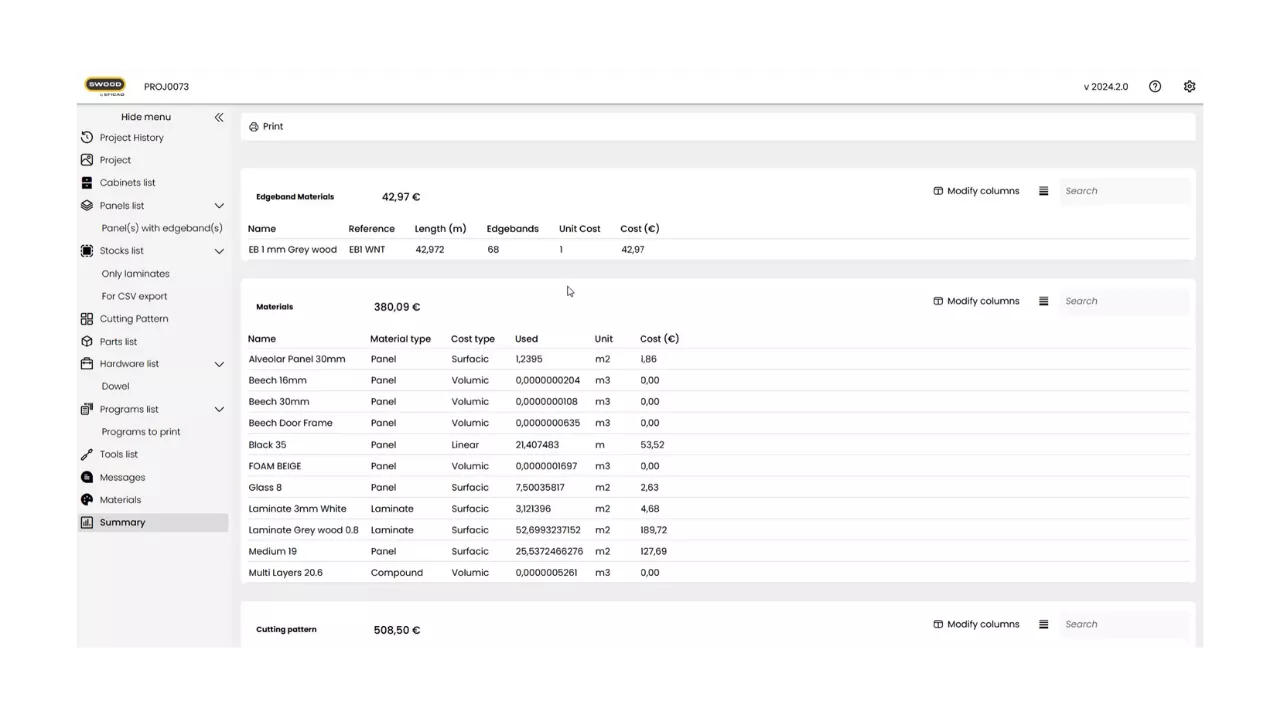1280x720 pixels.
Task: Collapse sidebar with double chevron icon
Action: click(x=219, y=117)
